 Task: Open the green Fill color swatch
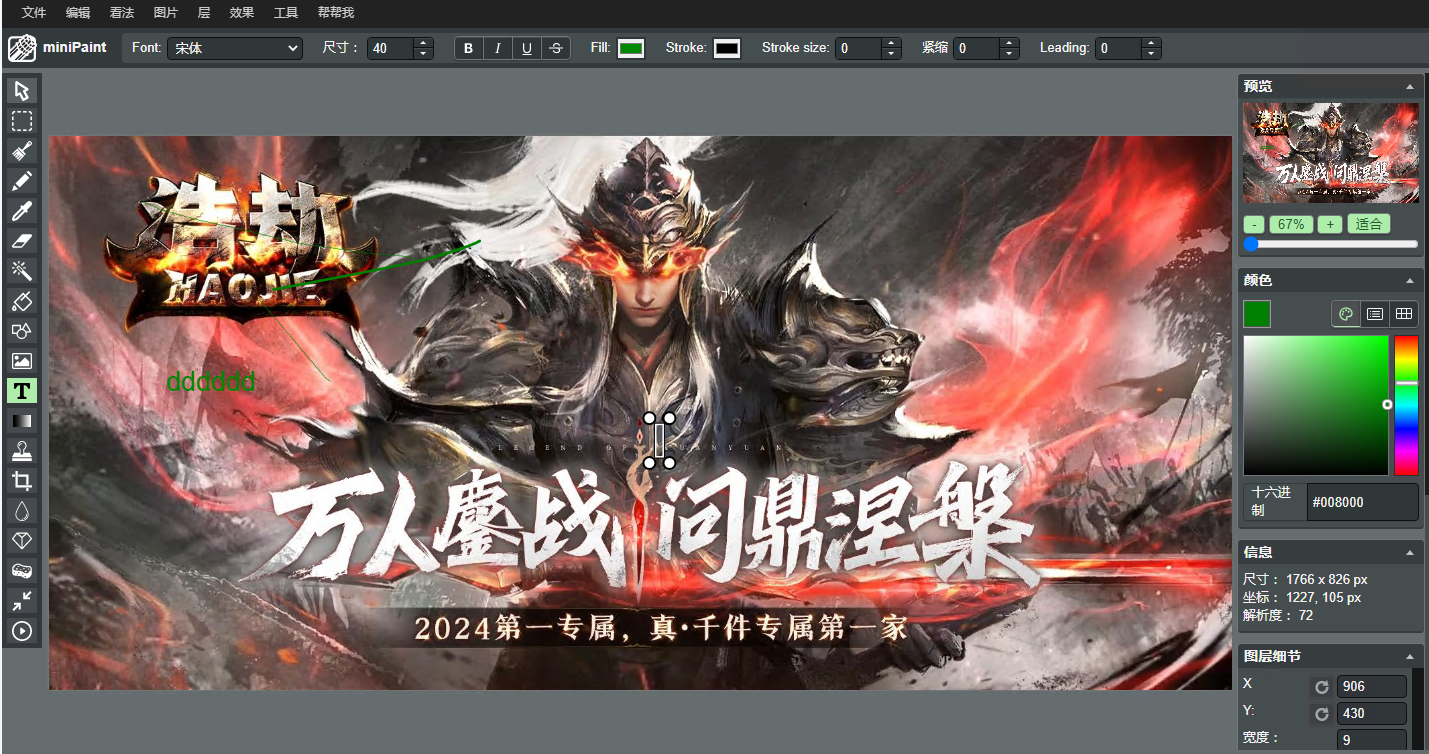click(x=631, y=48)
